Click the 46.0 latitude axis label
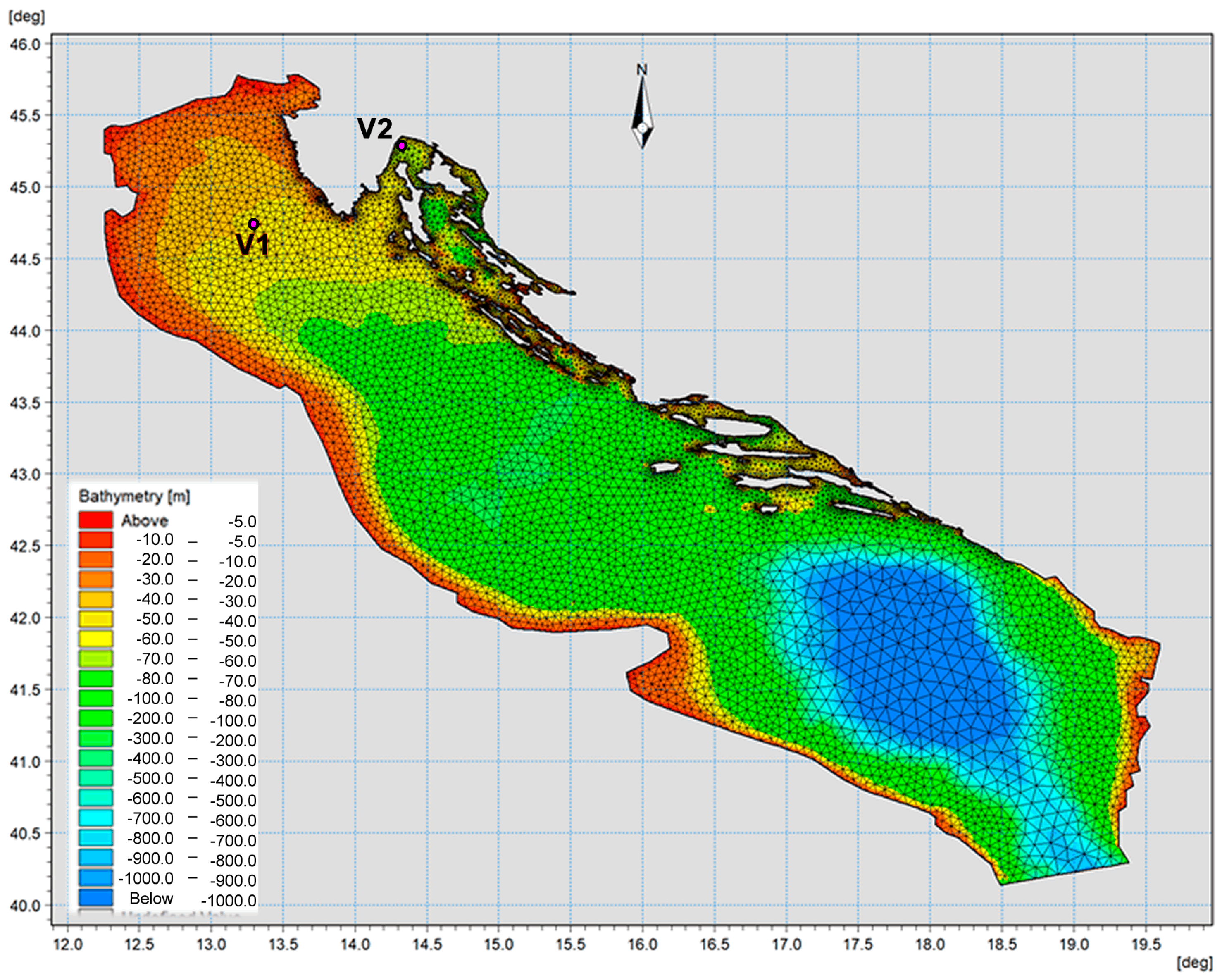The image size is (1222, 980). point(26,44)
